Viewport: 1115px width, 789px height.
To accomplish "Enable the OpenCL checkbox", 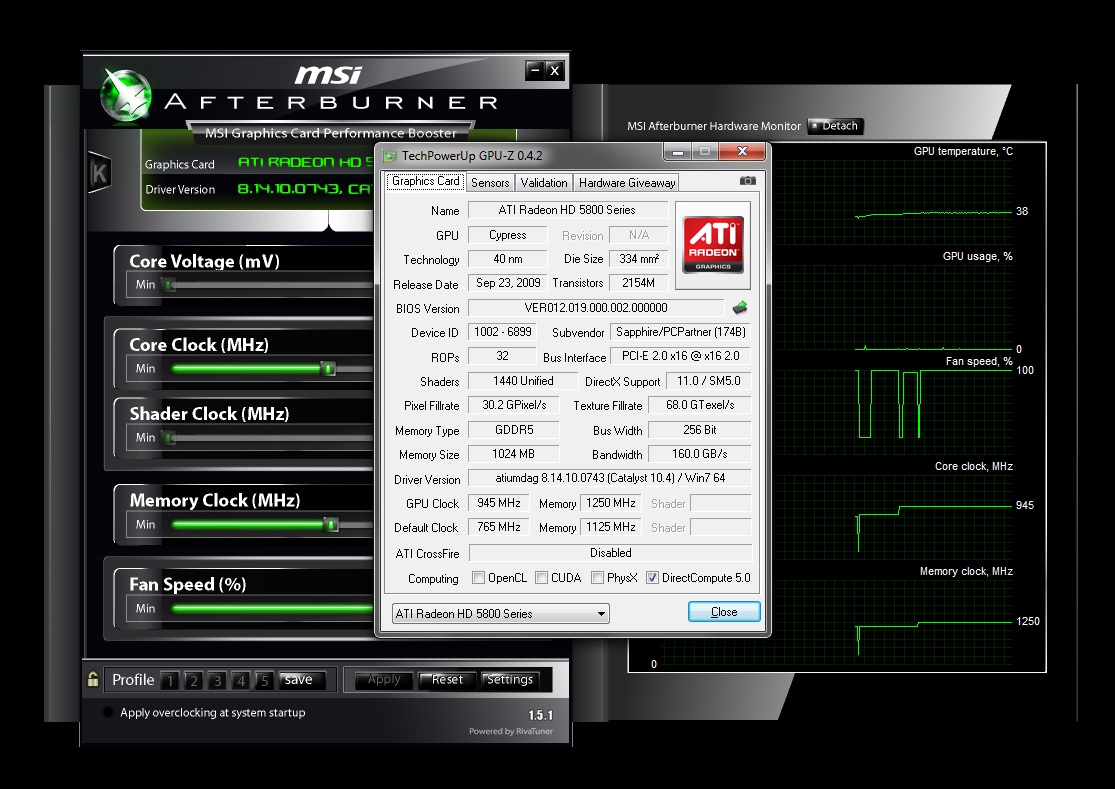I will [x=479, y=578].
